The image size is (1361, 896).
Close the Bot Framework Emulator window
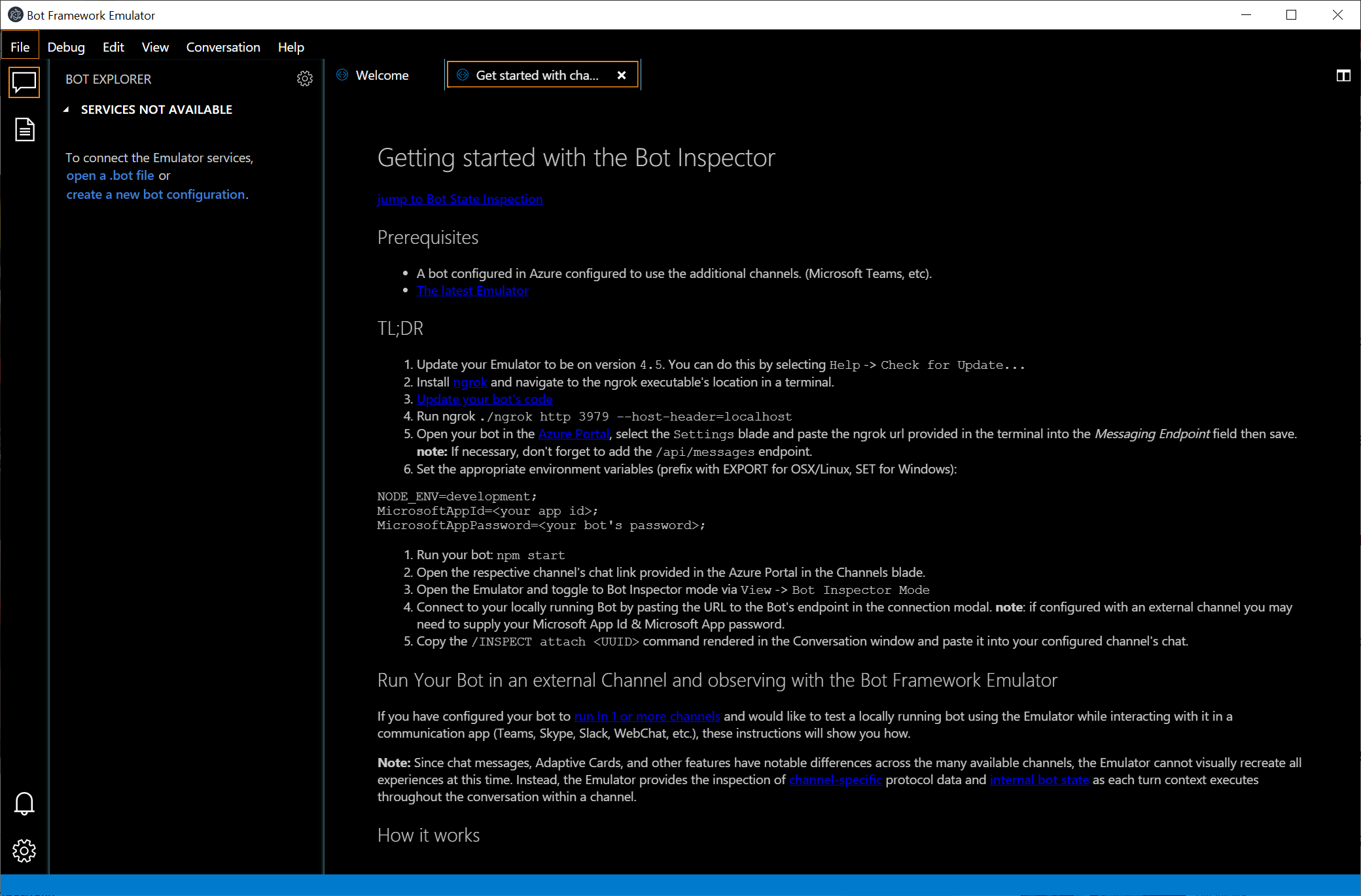tap(1337, 14)
